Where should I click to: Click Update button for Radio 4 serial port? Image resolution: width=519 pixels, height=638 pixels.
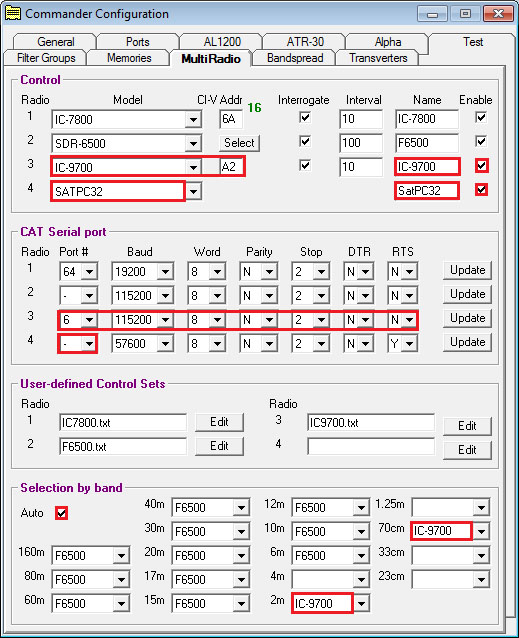click(467, 342)
